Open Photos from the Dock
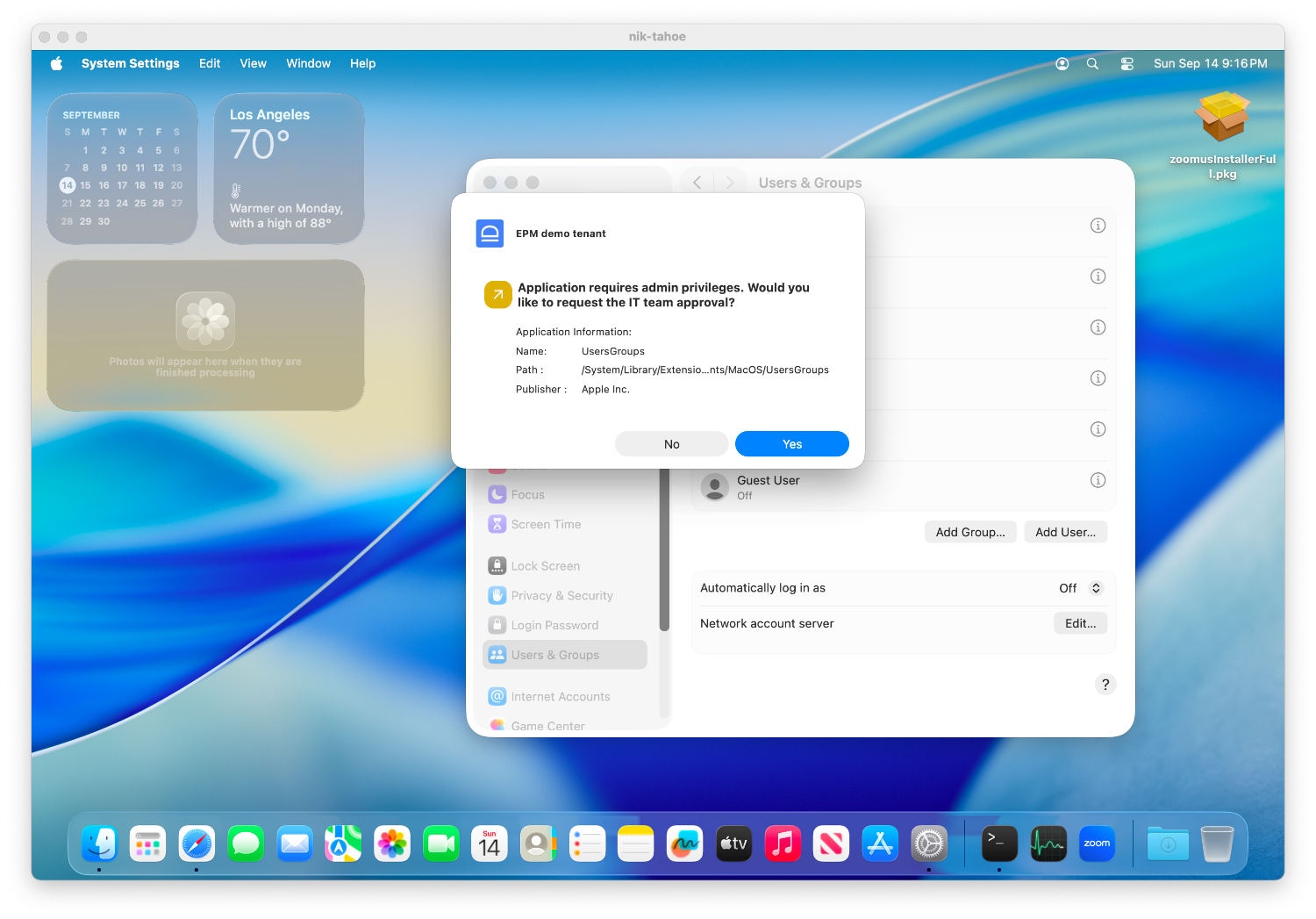The width and height of the screenshot is (1316, 919). (392, 844)
